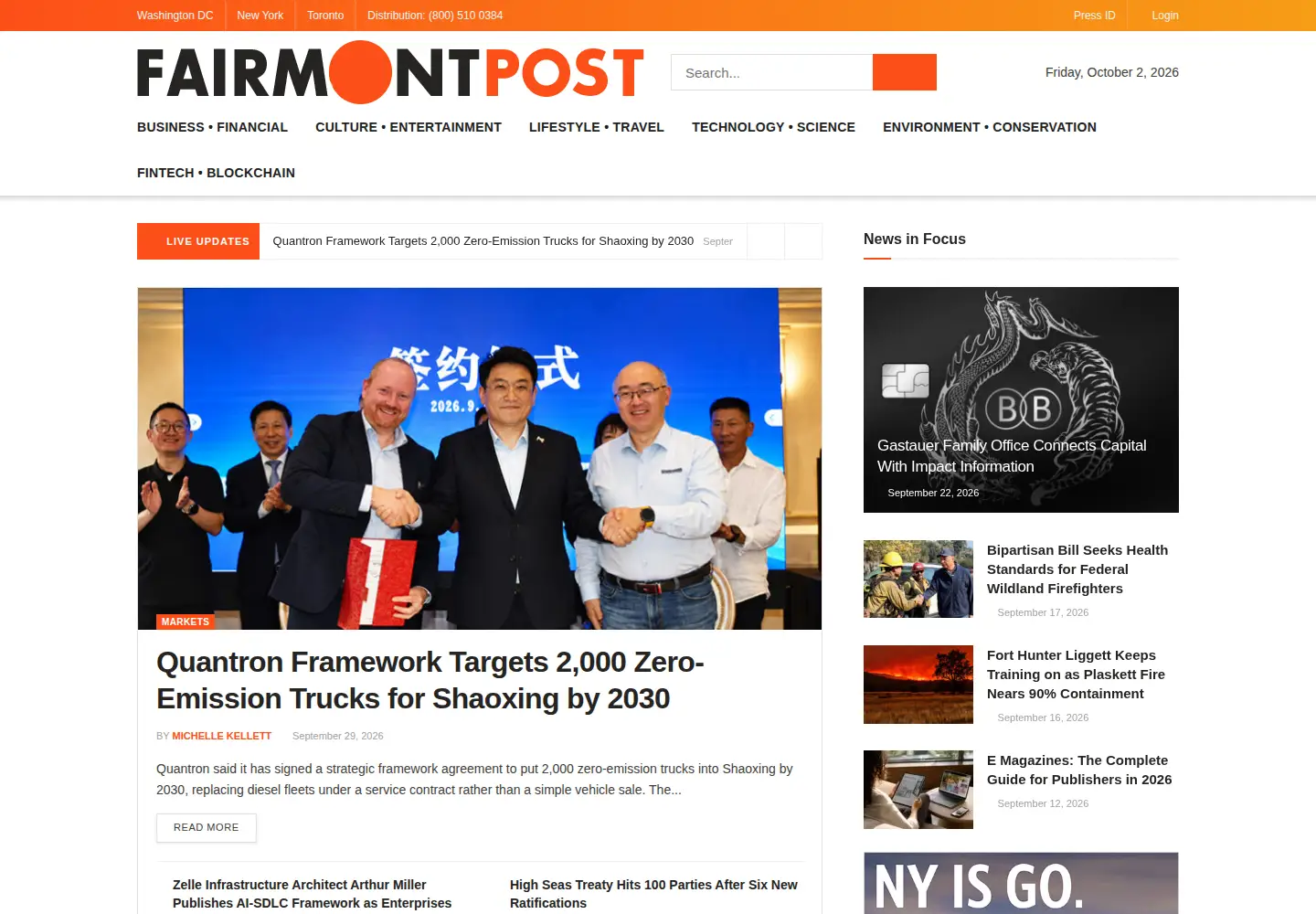
Task: Open the Environment • Conservation menu
Action: pyautogui.click(x=990, y=127)
